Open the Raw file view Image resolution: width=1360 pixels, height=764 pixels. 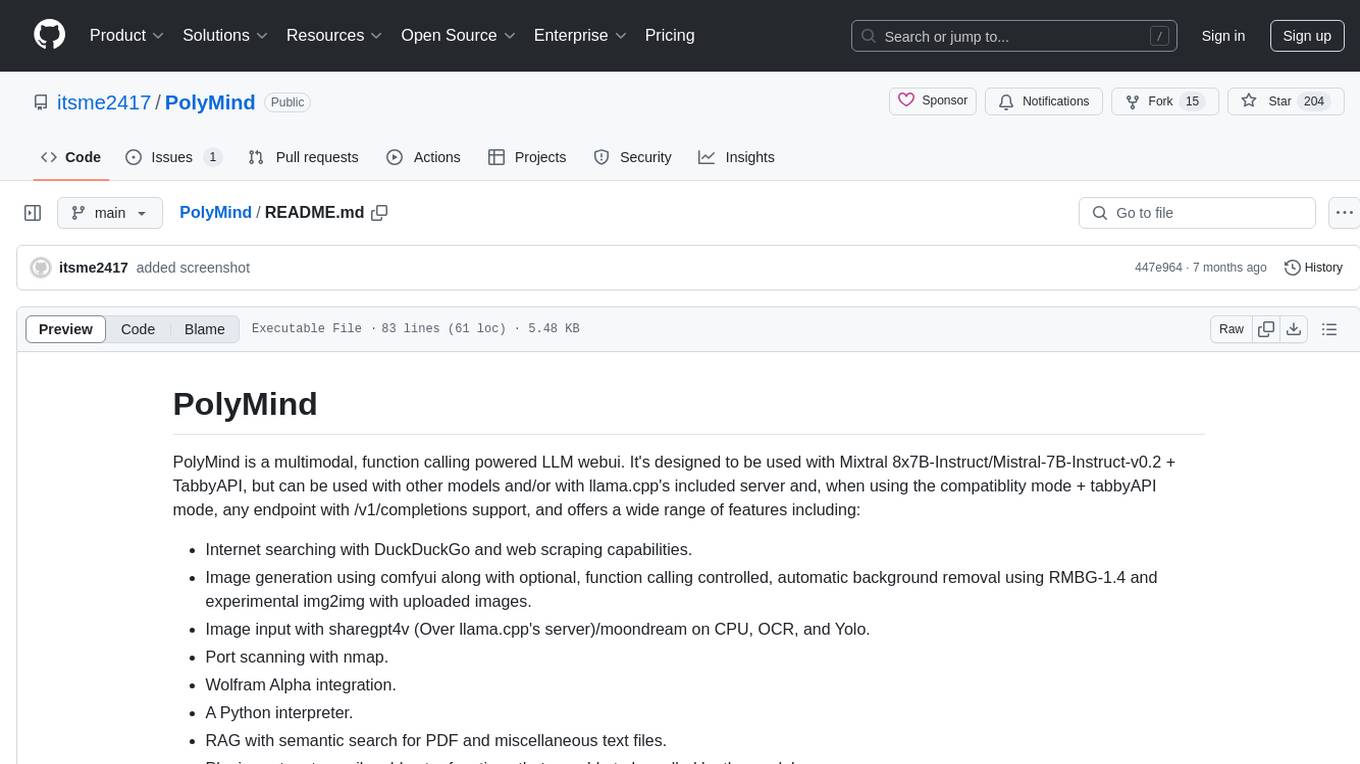click(x=1231, y=329)
